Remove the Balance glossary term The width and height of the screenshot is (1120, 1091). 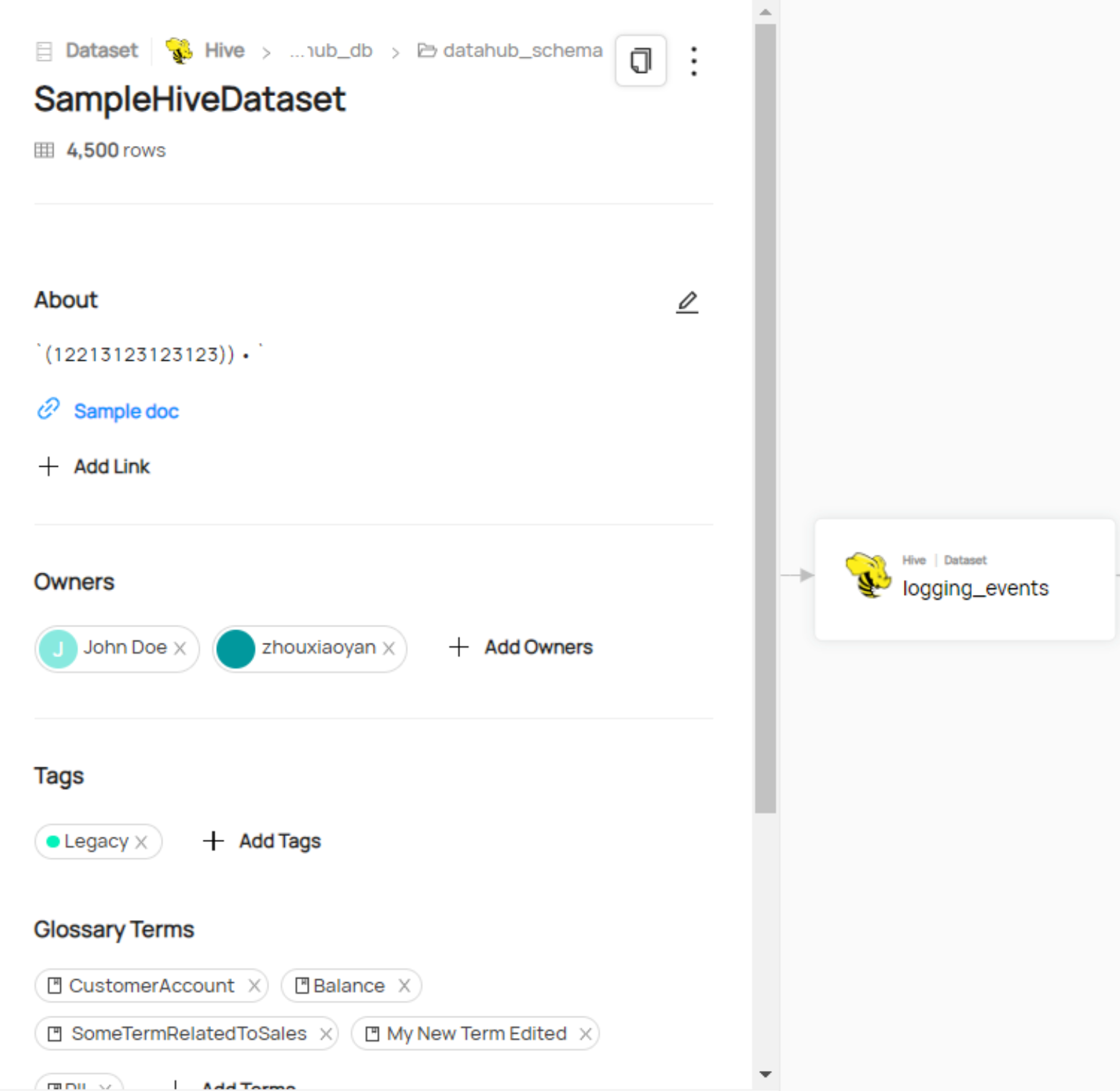[404, 986]
